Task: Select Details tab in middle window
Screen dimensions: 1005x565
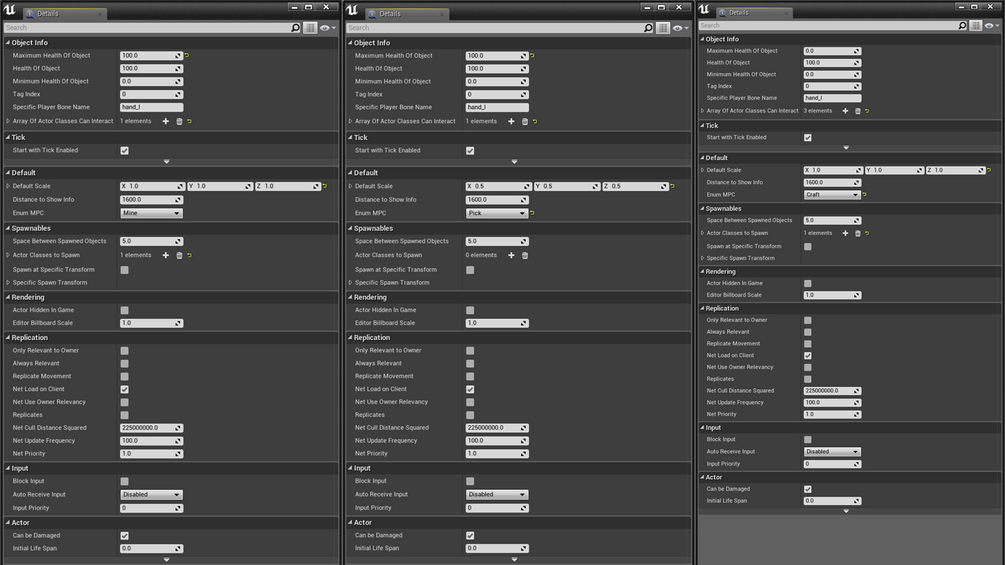Action: click(406, 13)
